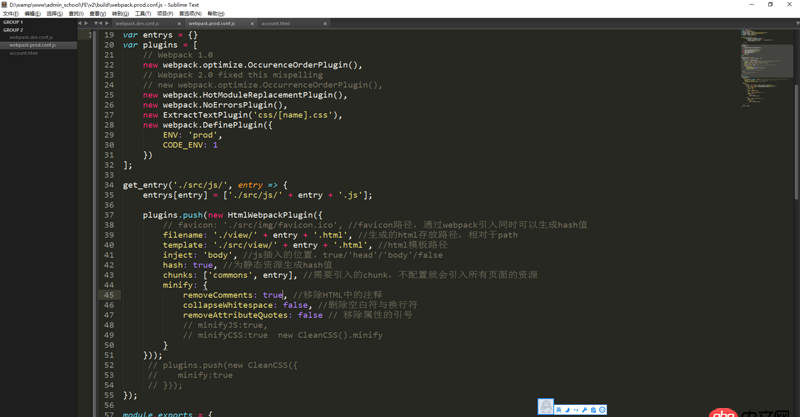The width and height of the screenshot is (800, 417).
Task: Close the webpack.dev.conf.js tab
Action: pos(179,23)
